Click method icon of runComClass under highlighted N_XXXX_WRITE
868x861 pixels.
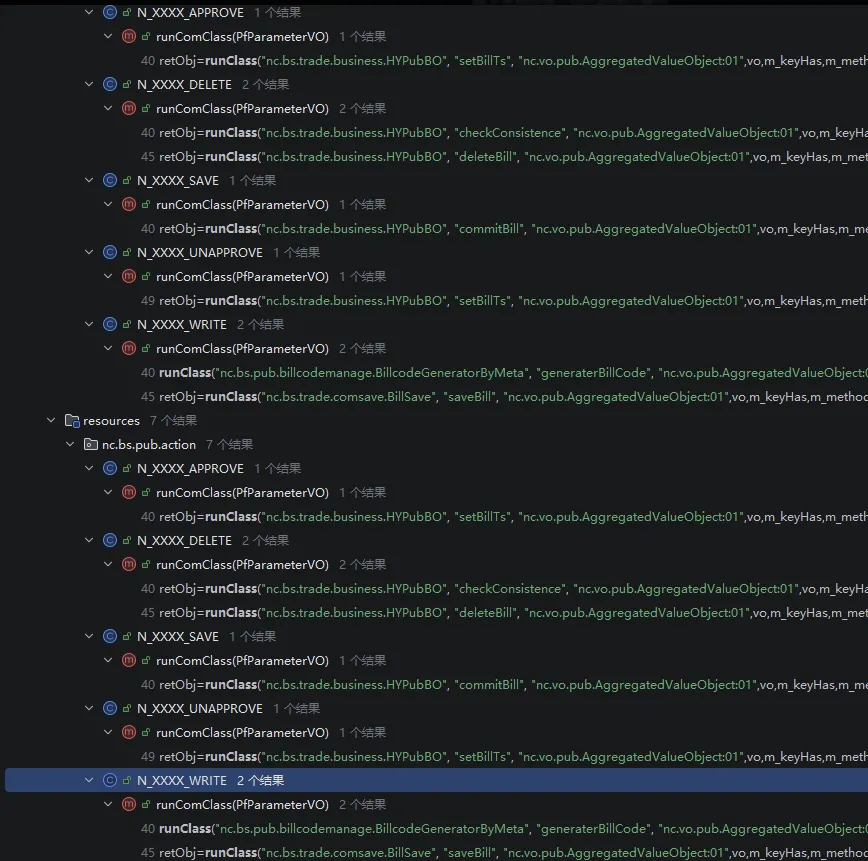pos(128,805)
